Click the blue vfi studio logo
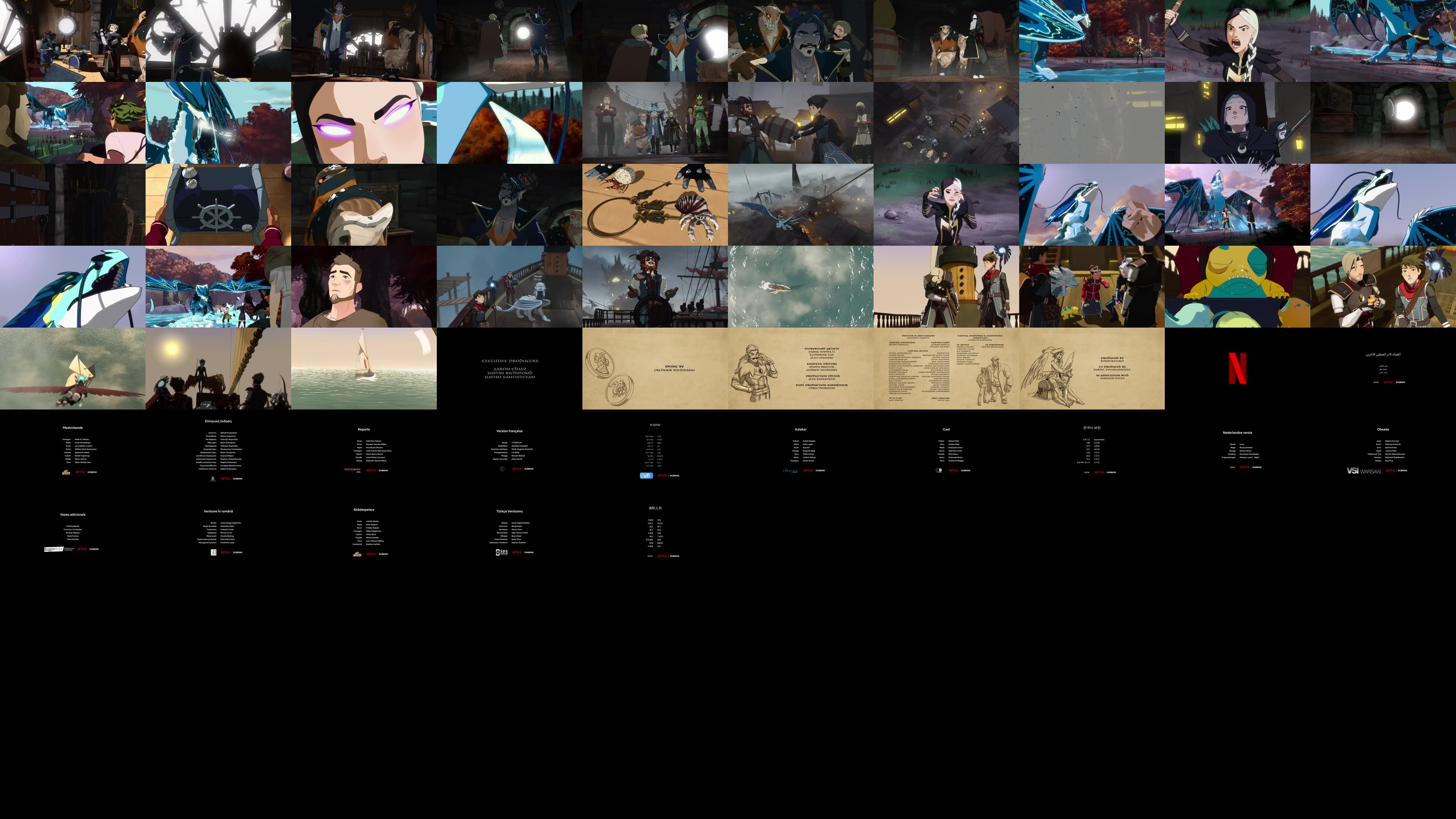This screenshot has width=1456, height=819. tap(646, 475)
